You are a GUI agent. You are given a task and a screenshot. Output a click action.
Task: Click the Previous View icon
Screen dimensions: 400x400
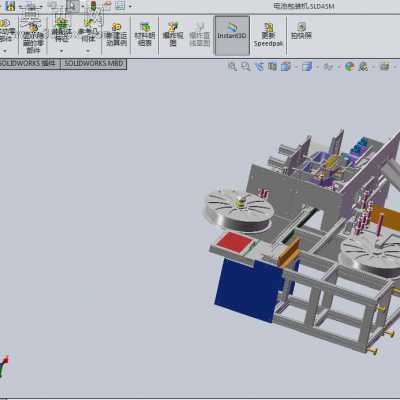pos(259,67)
